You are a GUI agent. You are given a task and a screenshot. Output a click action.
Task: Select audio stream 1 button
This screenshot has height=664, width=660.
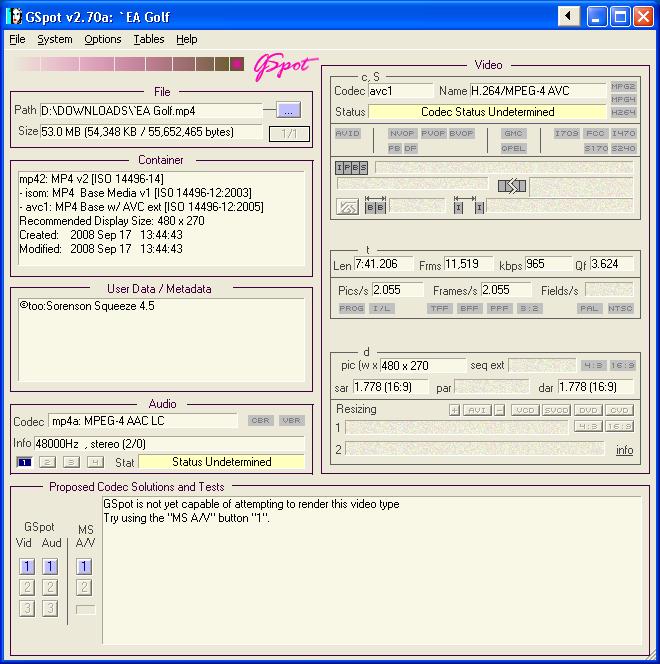click(x=25, y=462)
